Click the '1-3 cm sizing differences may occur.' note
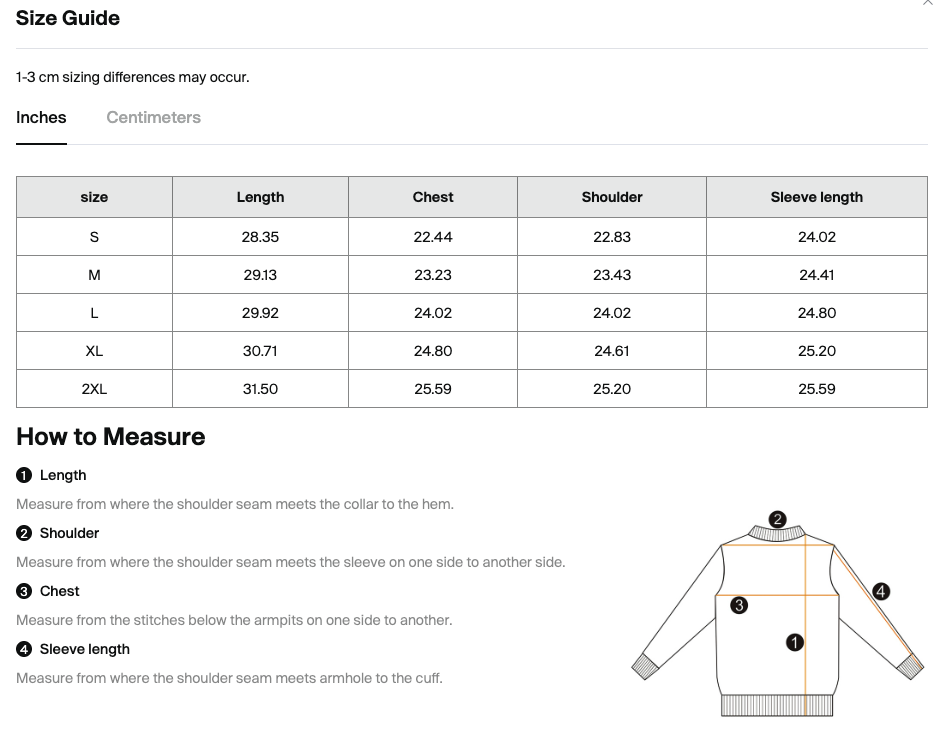 [x=132, y=77]
